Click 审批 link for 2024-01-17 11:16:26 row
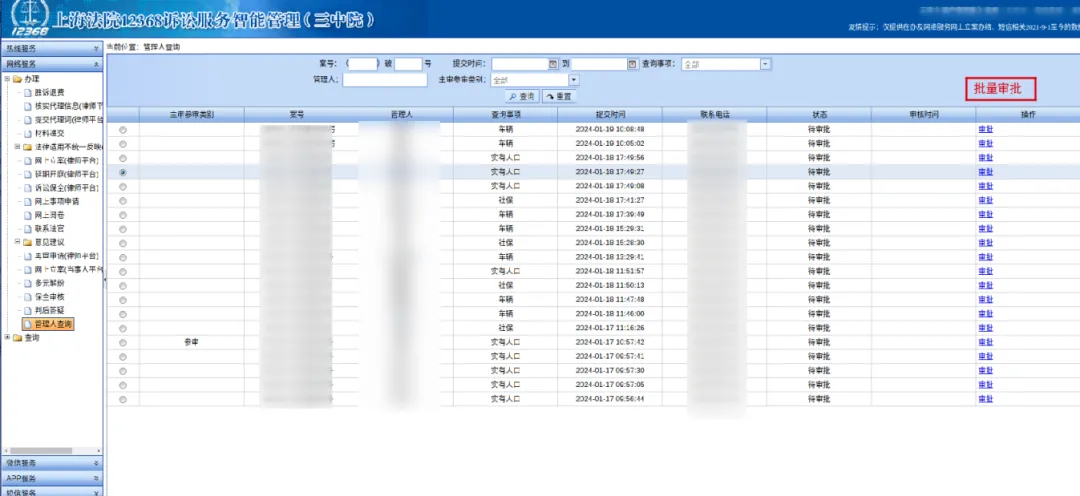The height and width of the screenshot is (496, 1080). (986, 328)
